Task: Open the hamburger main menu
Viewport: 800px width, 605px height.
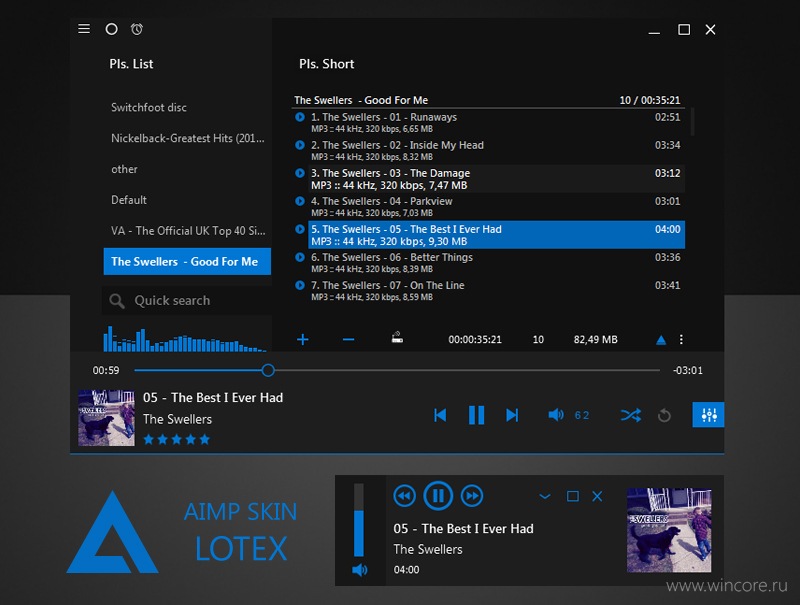Action: [x=84, y=29]
